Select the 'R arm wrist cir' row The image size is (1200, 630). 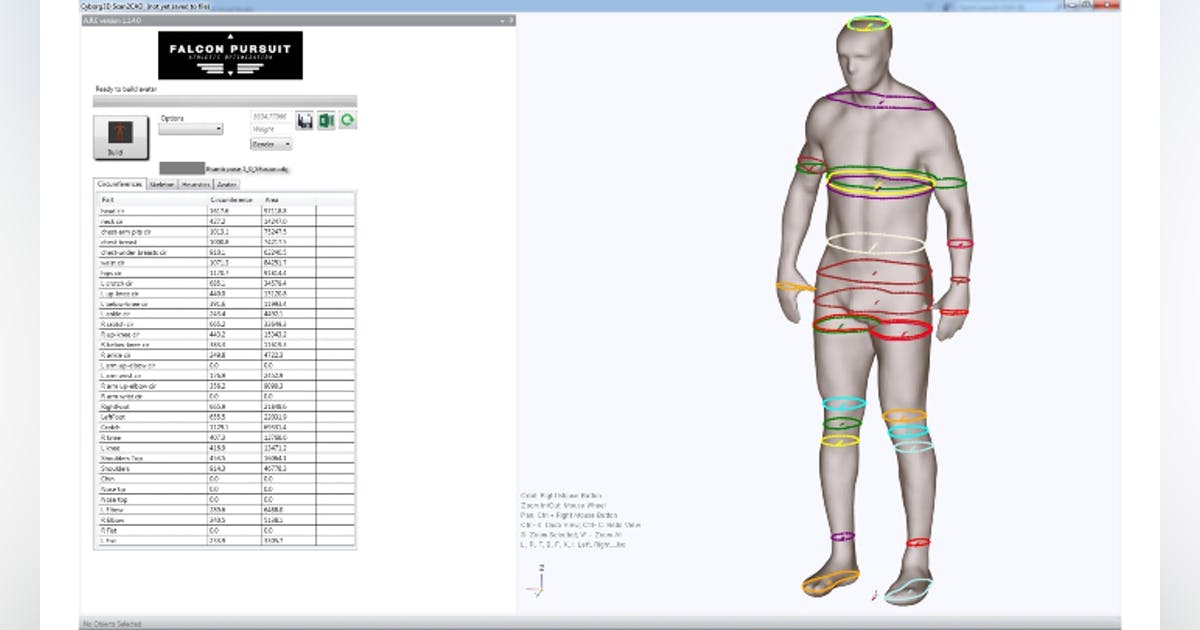pos(225,397)
